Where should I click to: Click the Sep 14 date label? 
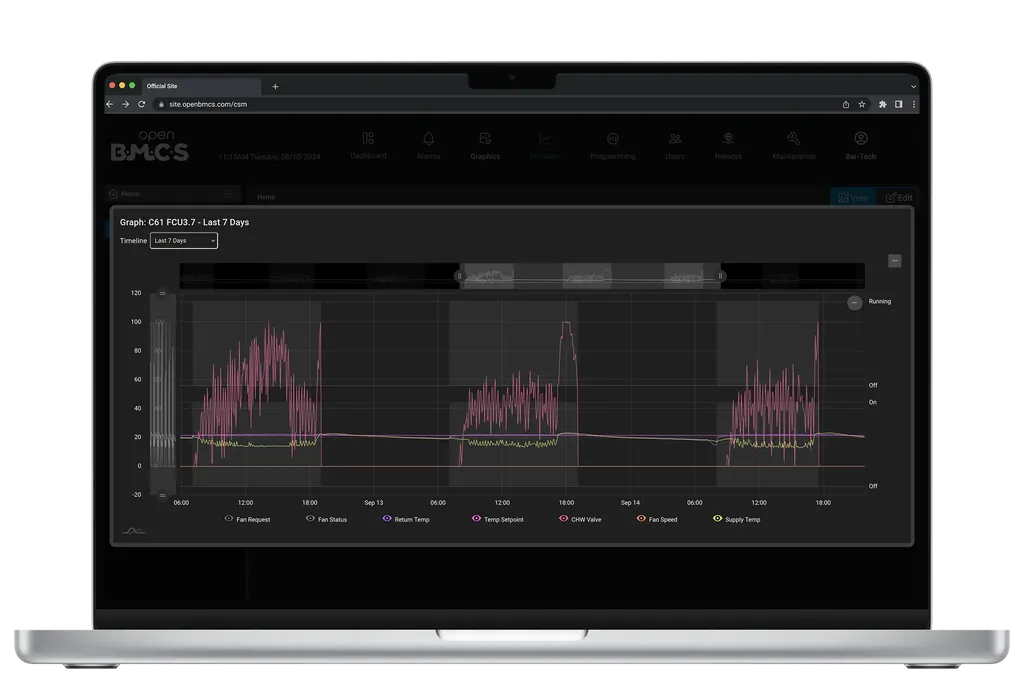[x=630, y=503]
